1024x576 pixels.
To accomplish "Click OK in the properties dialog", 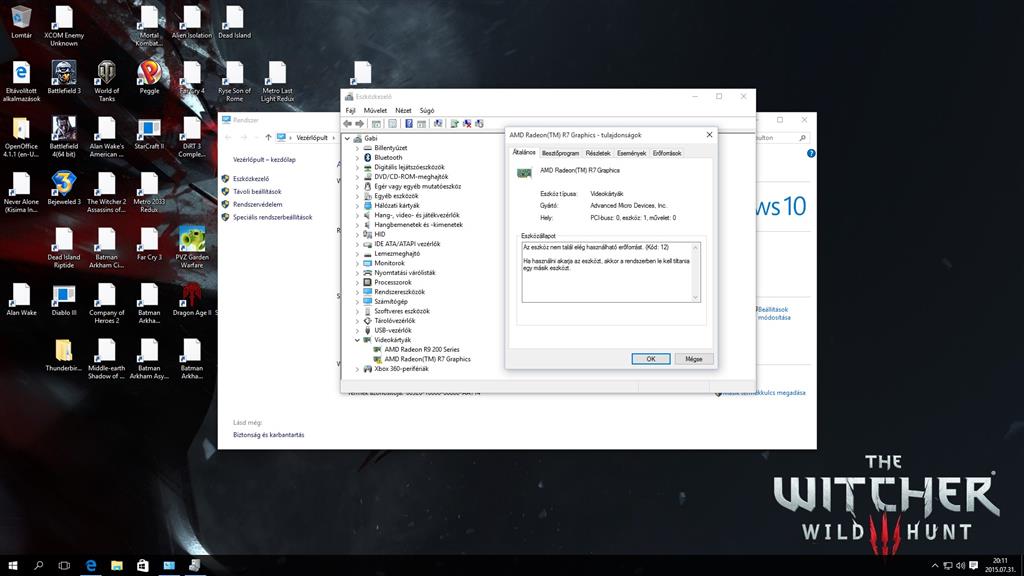I will click(651, 359).
